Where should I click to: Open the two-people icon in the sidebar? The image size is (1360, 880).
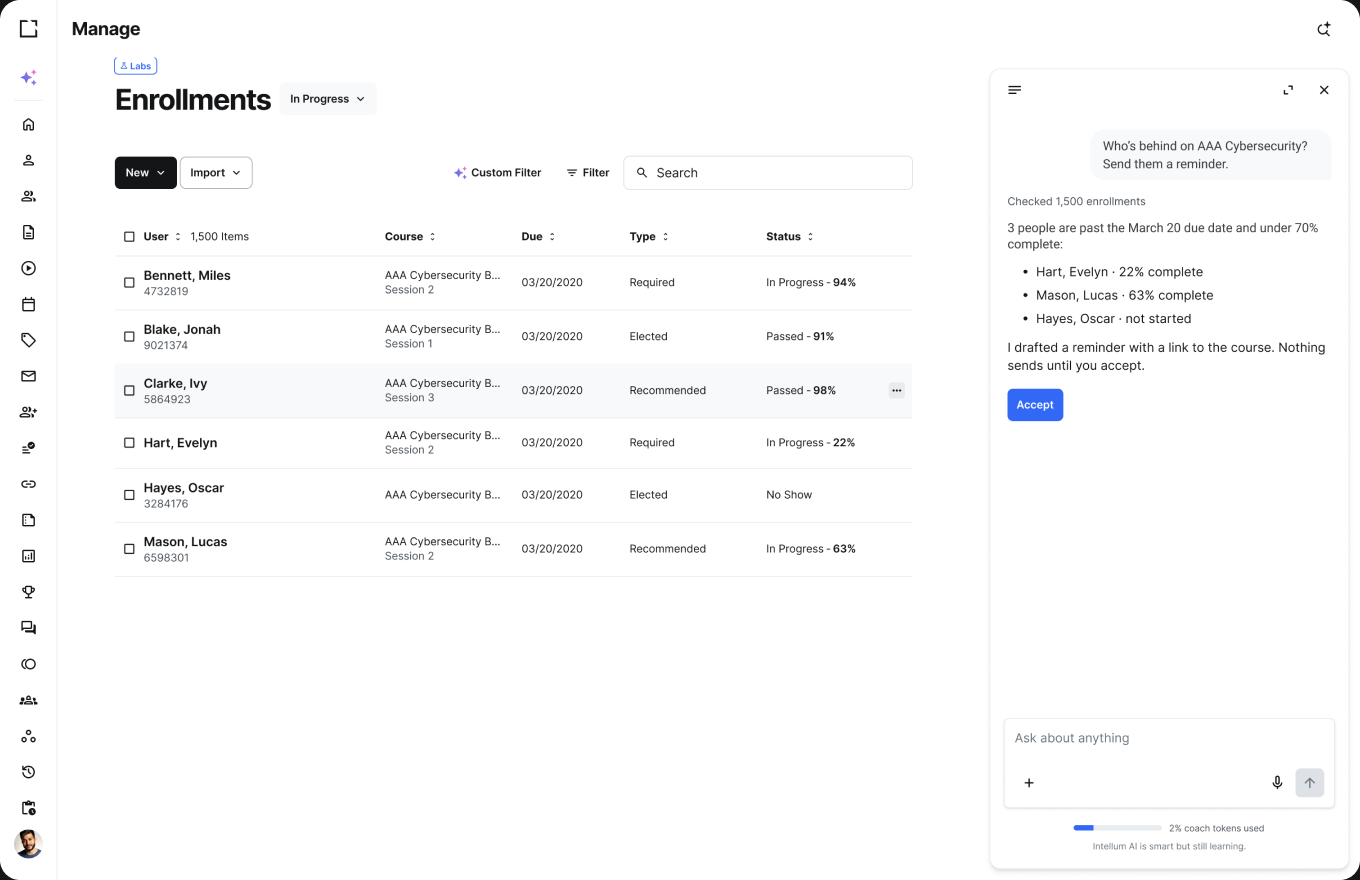[x=28, y=196]
